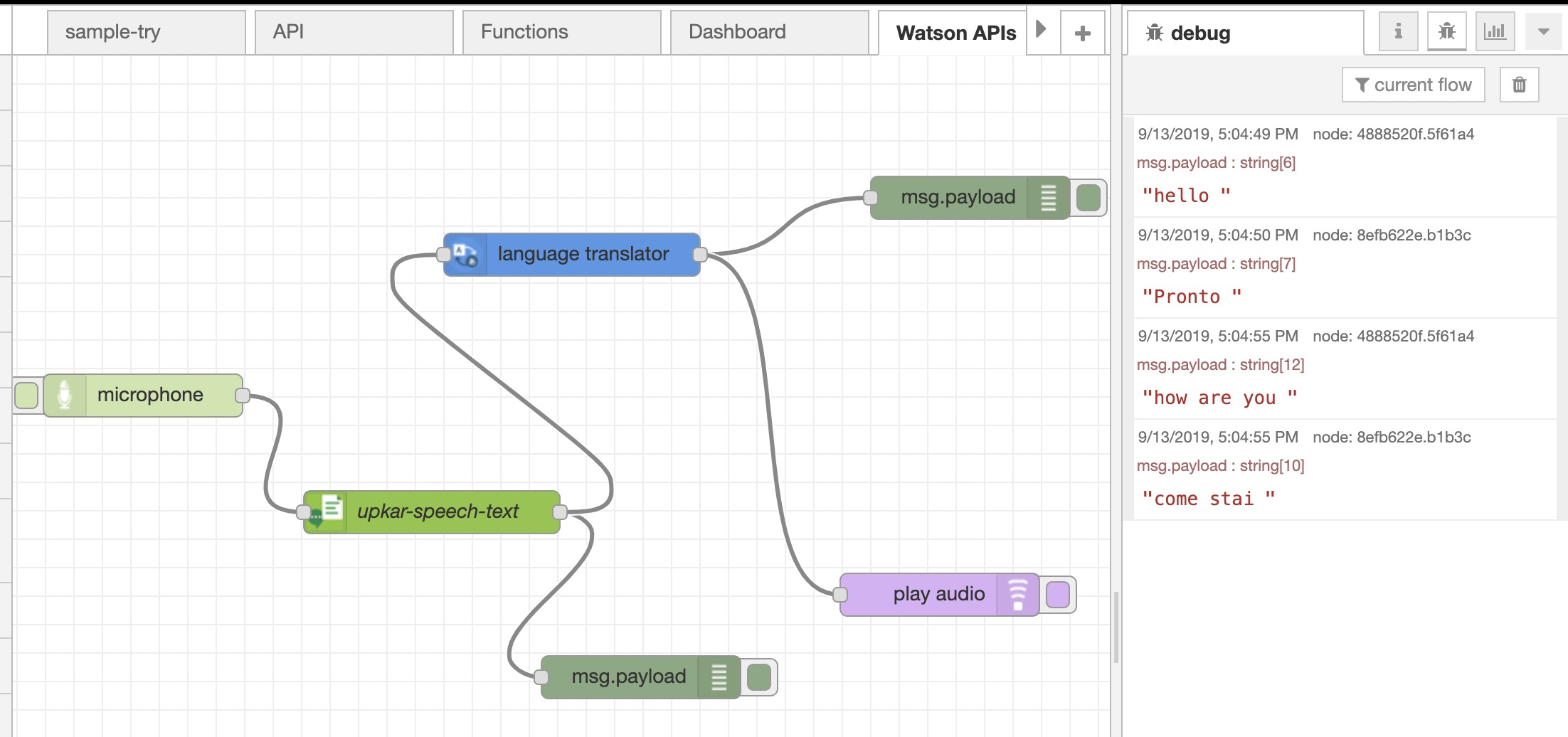Open the dashboard chart sidebar icon
The height and width of the screenshot is (737, 1568).
[x=1495, y=31]
